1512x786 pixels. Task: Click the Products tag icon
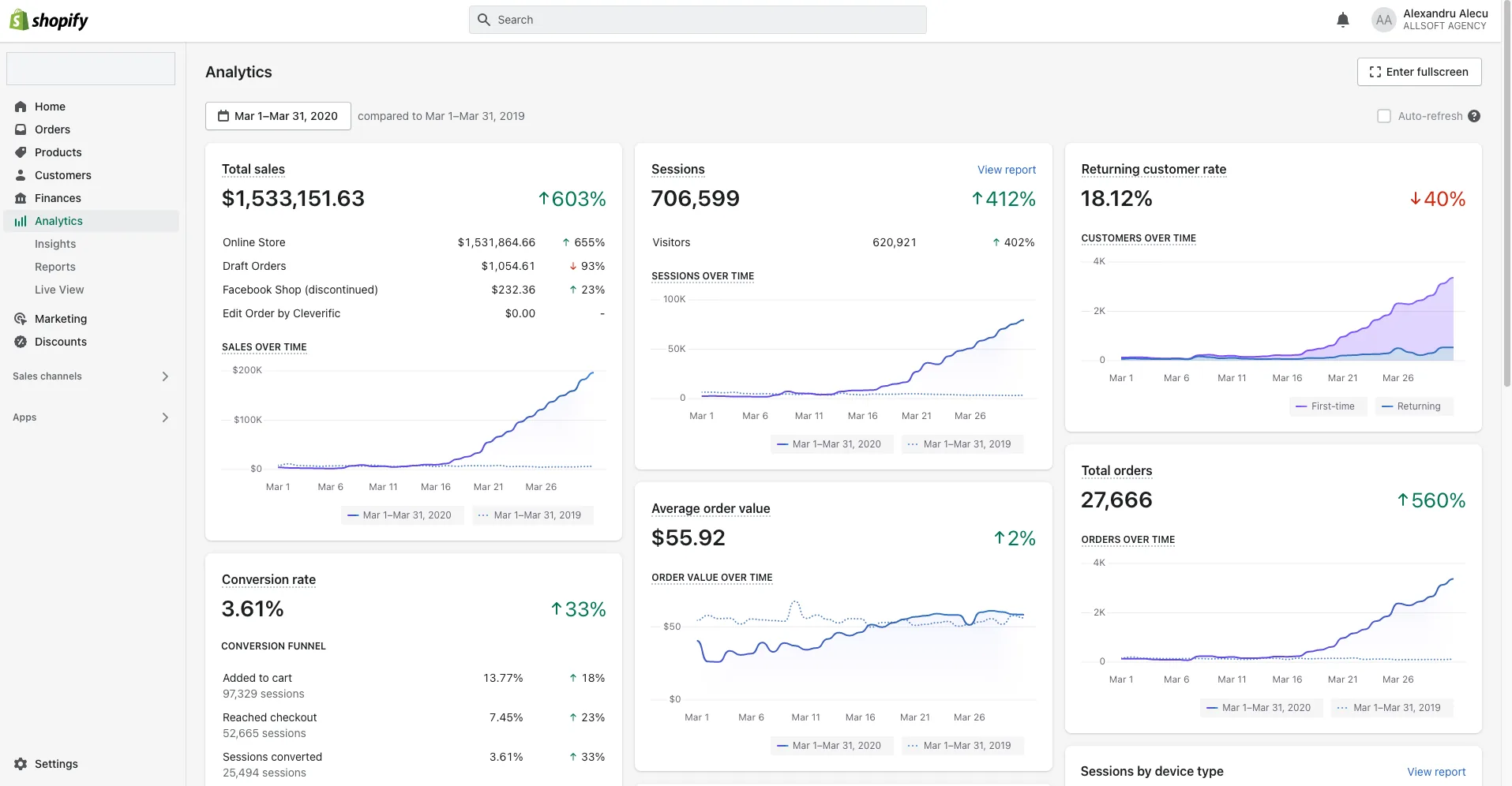(x=21, y=152)
